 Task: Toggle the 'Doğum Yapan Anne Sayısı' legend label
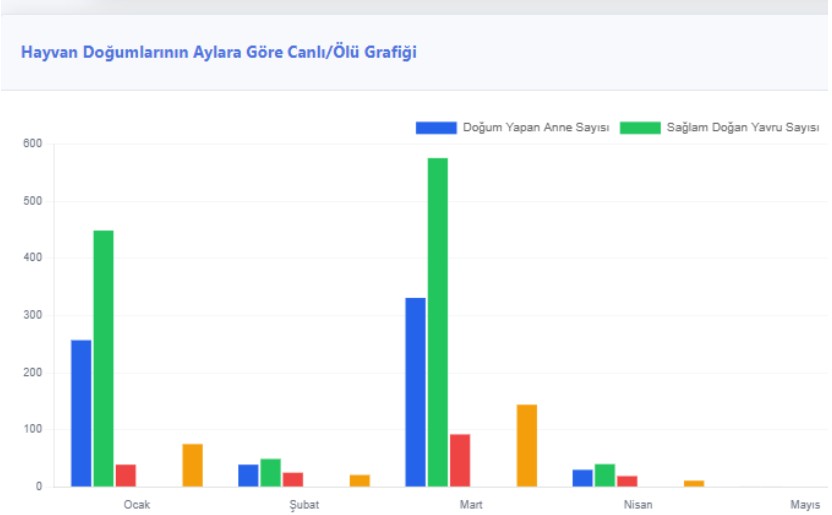(536, 128)
